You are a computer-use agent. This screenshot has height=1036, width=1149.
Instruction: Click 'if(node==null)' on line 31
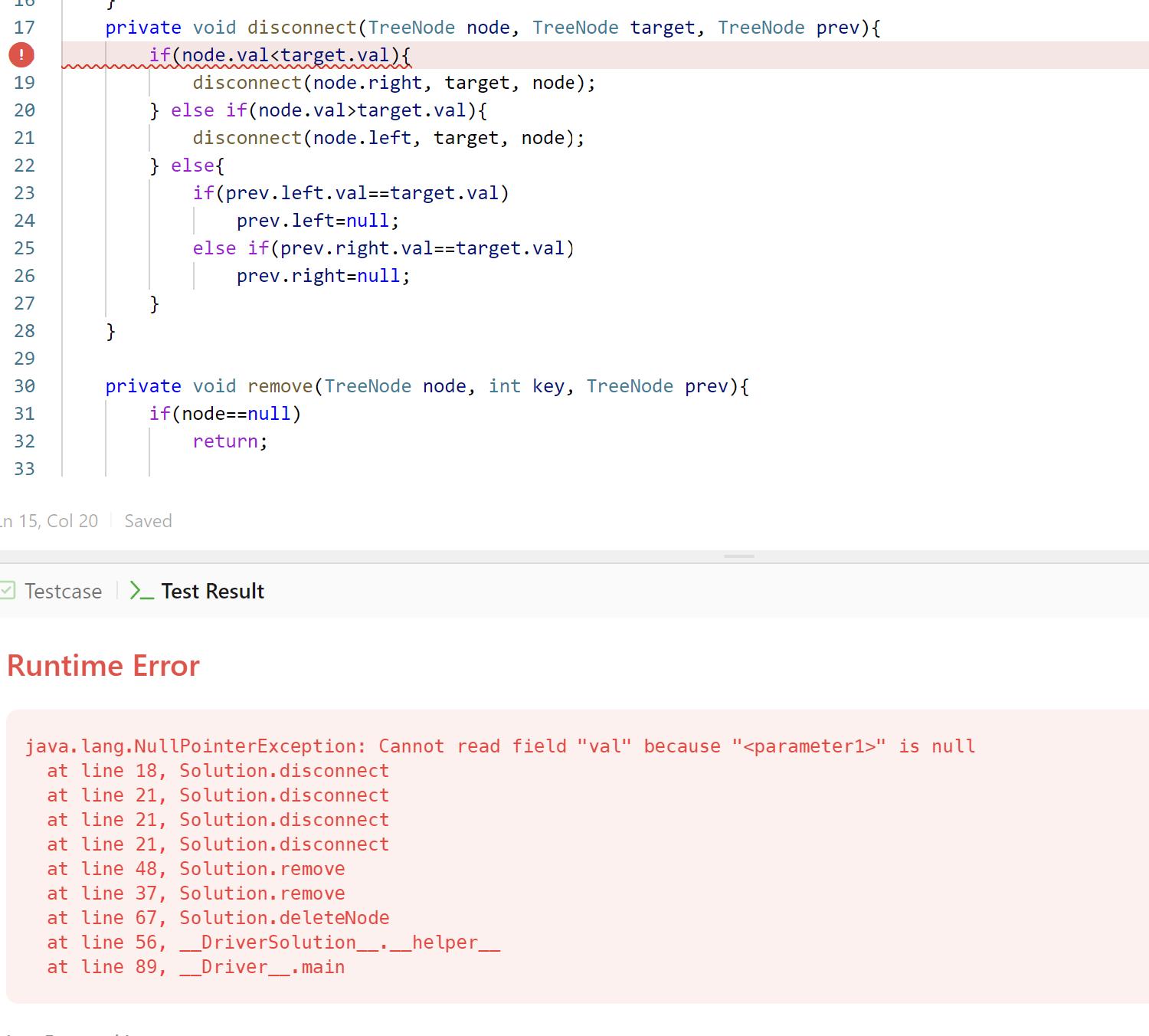point(225,414)
